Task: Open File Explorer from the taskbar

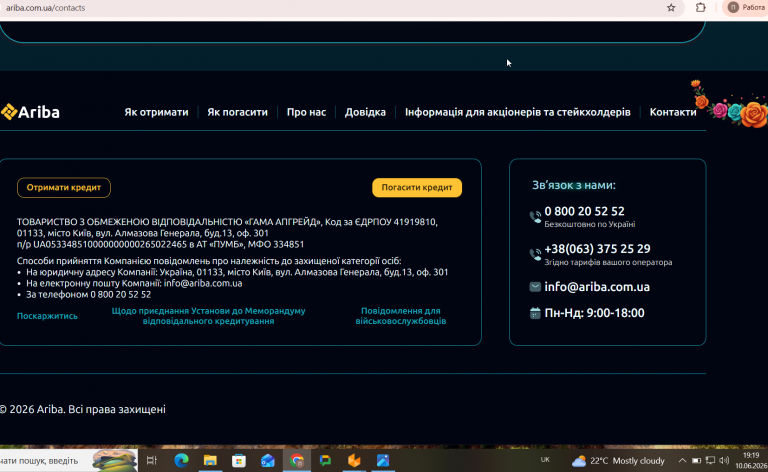Action: (x=210, y=461)
